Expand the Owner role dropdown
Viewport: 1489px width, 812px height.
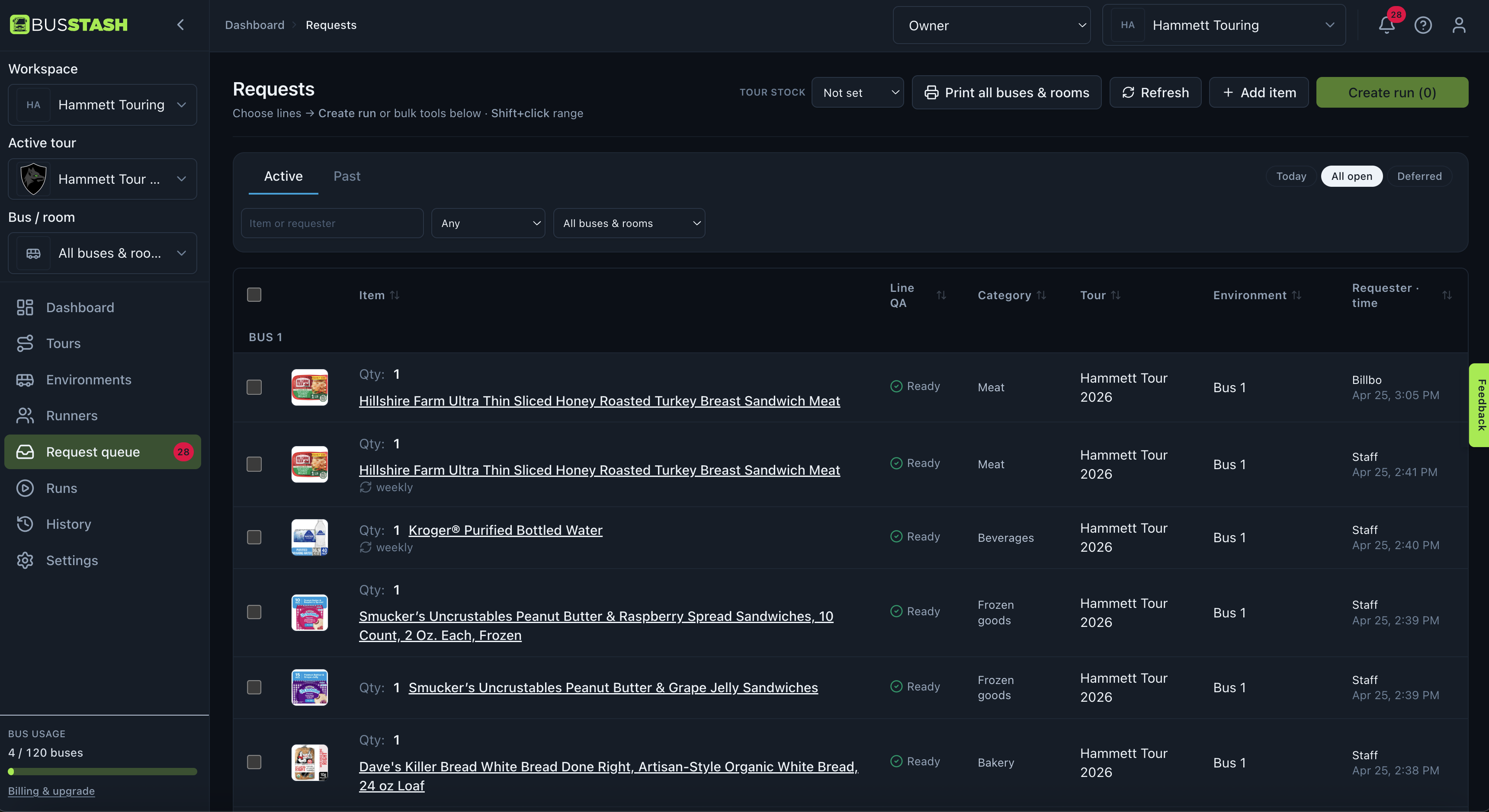pos(992,26)
